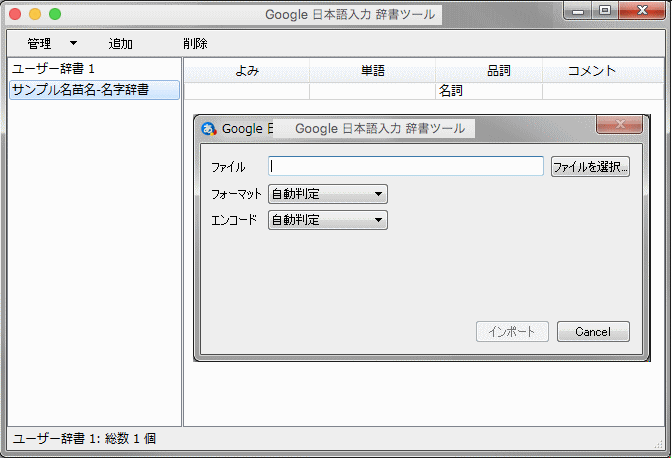Click the インポート button
Image resolution: width=672 pixels, height=458 pixels.
pyautogui.click(x=512, y=332)
